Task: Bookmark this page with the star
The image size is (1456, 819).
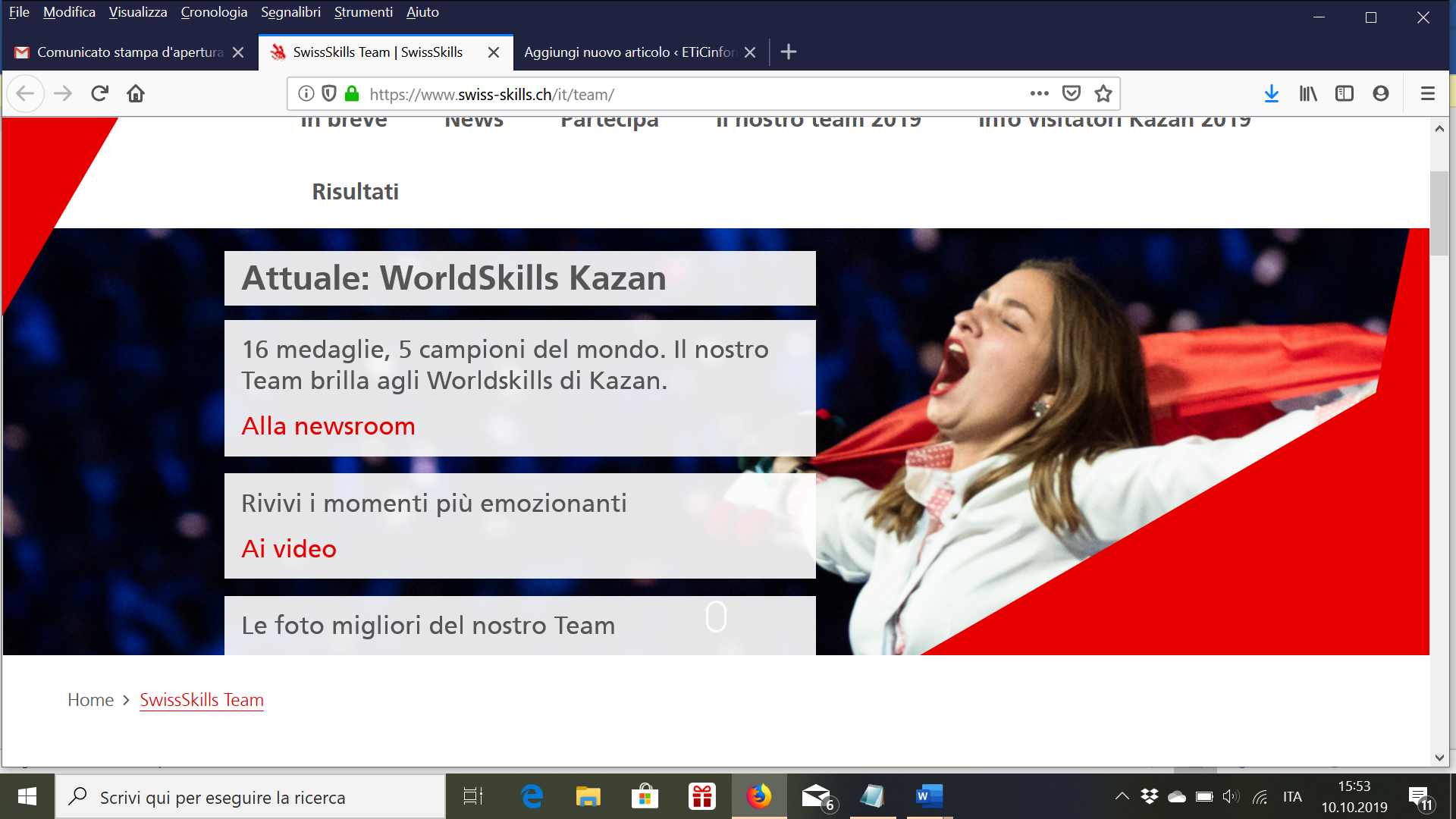Action: (x=1103, y=94)
